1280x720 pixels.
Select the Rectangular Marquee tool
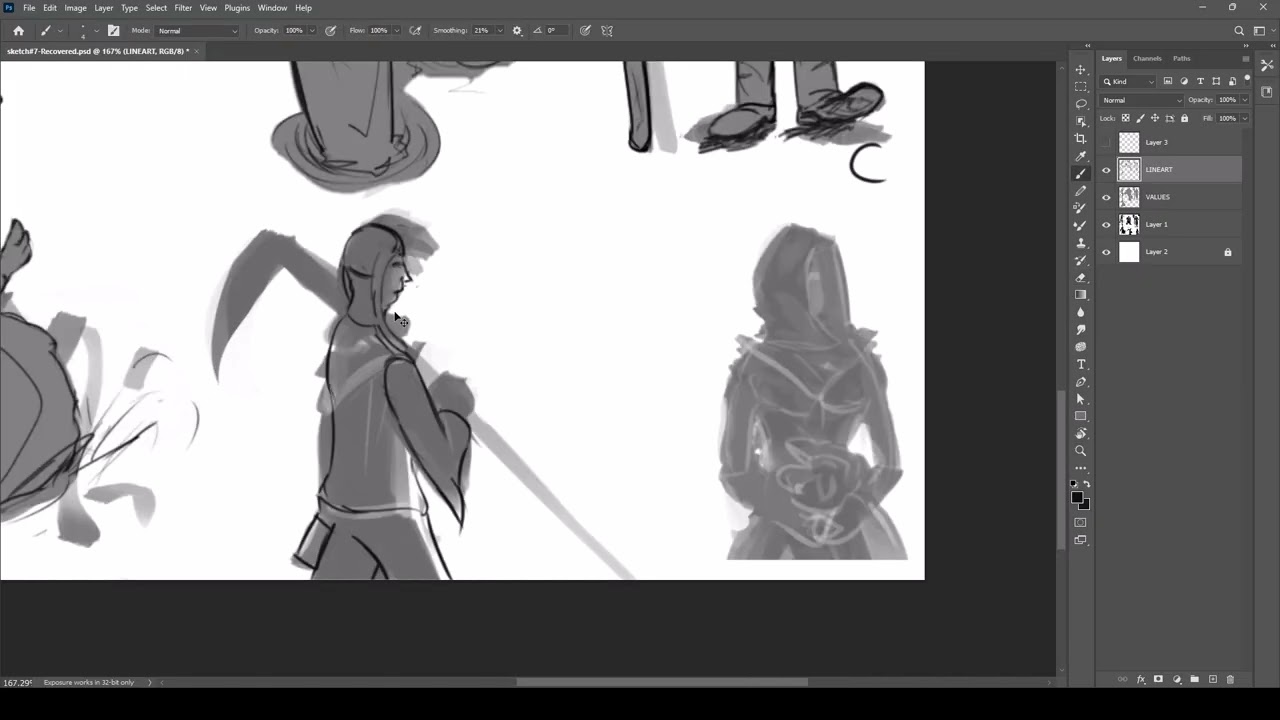[x=1080, y=87]
